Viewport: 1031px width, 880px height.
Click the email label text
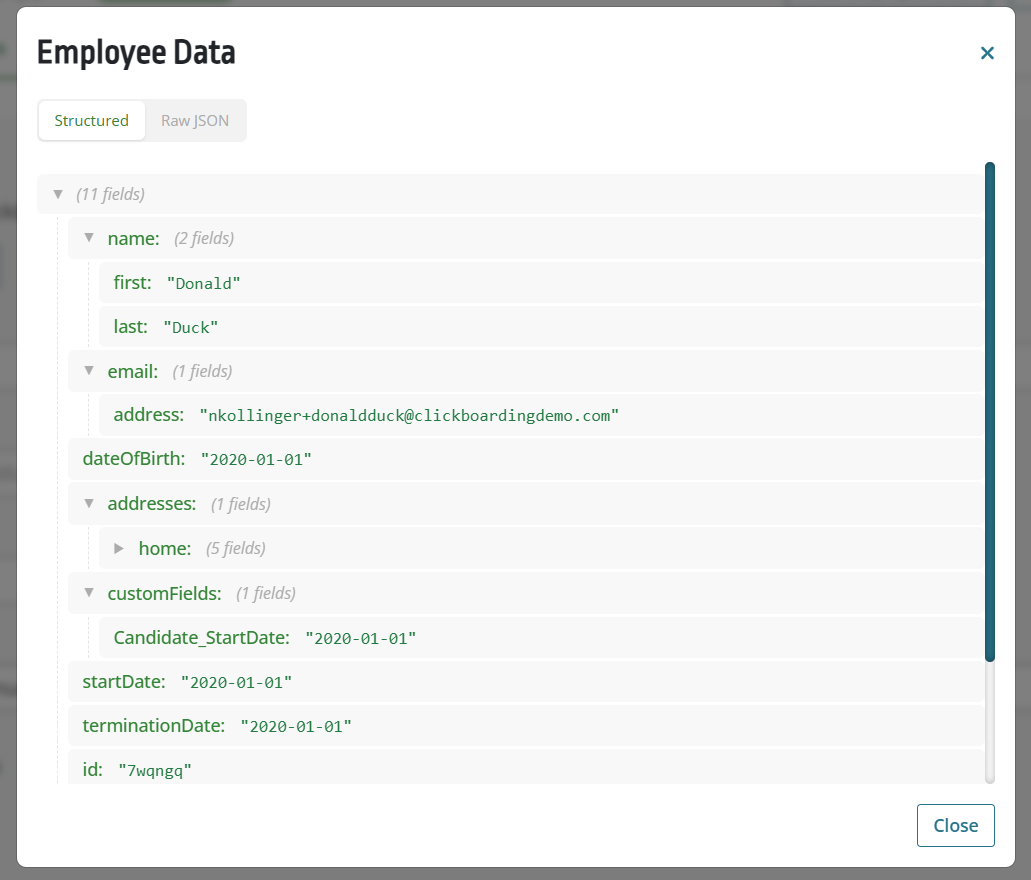pos(133,372)
